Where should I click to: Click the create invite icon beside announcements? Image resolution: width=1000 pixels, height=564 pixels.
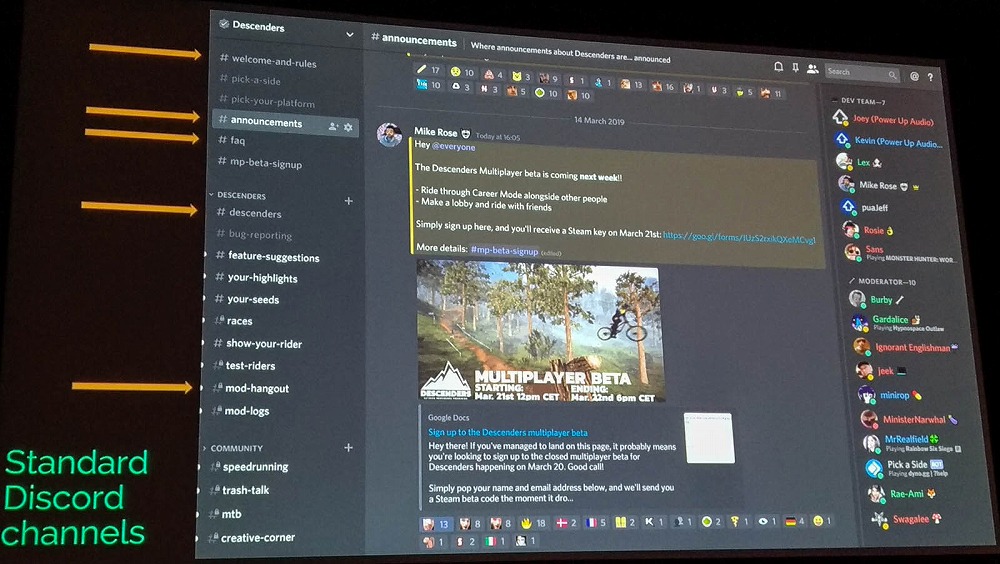click(x=333, y=126)
